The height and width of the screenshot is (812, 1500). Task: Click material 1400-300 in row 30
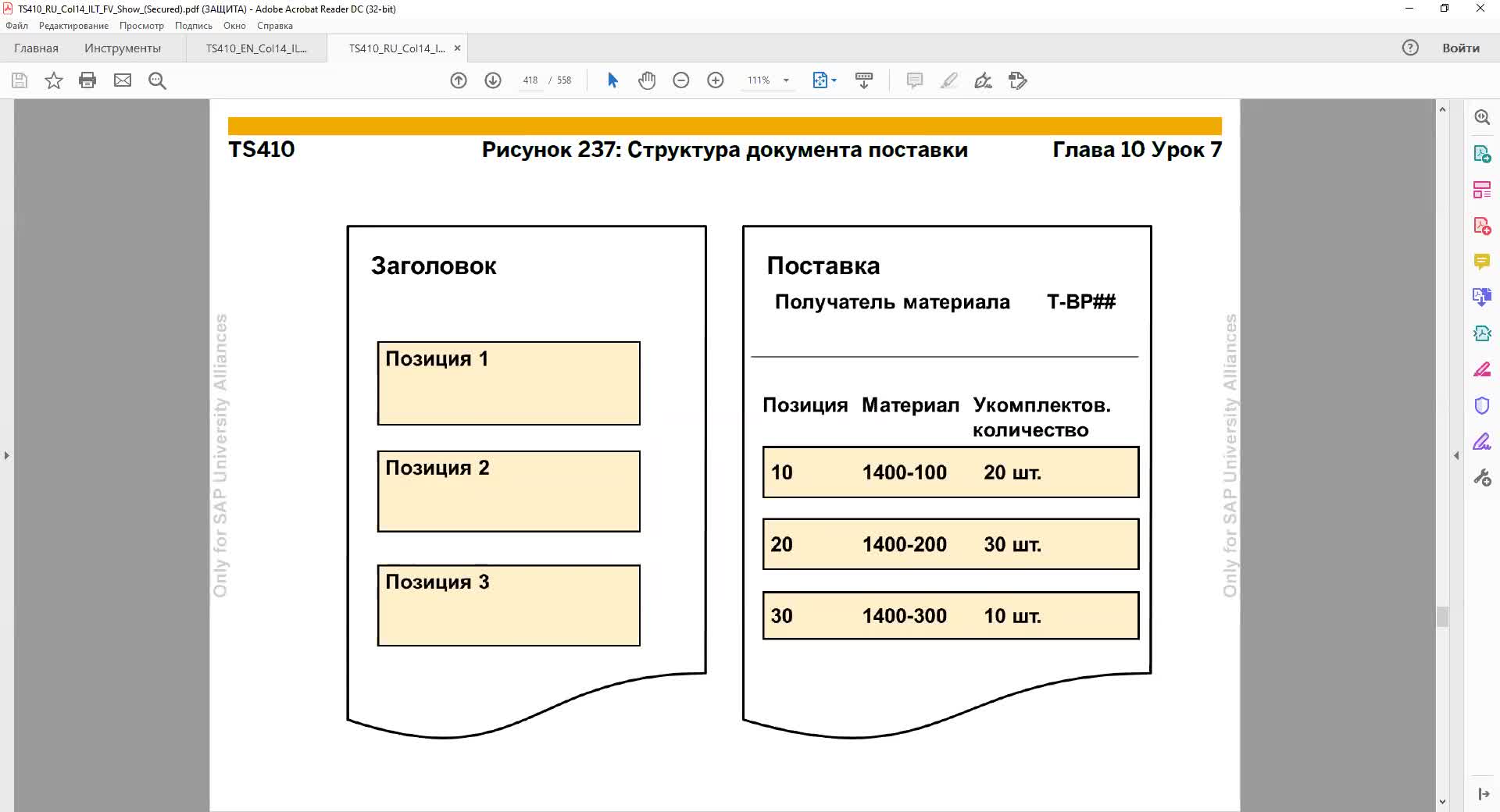(x=904, y=616)
